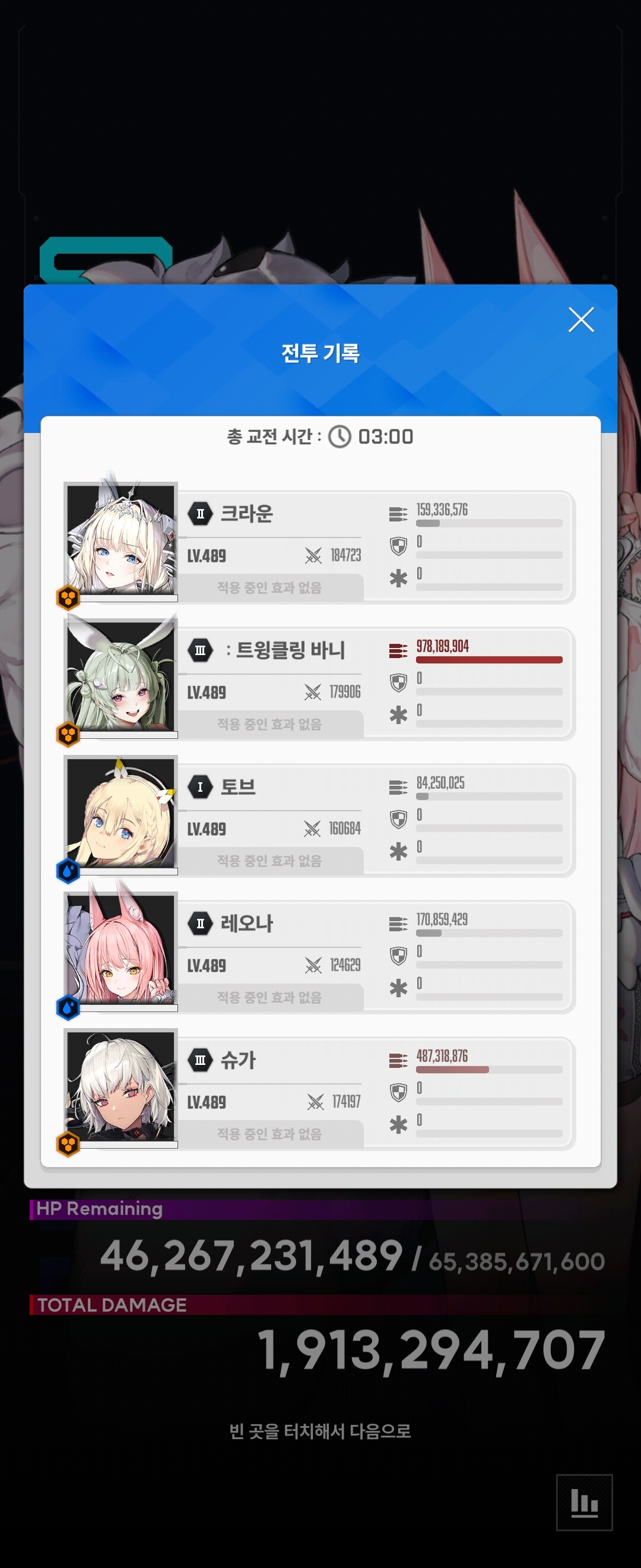Click 크라운's burst II hexagon icon
Screen dimensions: 641x1568
[200, 514]
